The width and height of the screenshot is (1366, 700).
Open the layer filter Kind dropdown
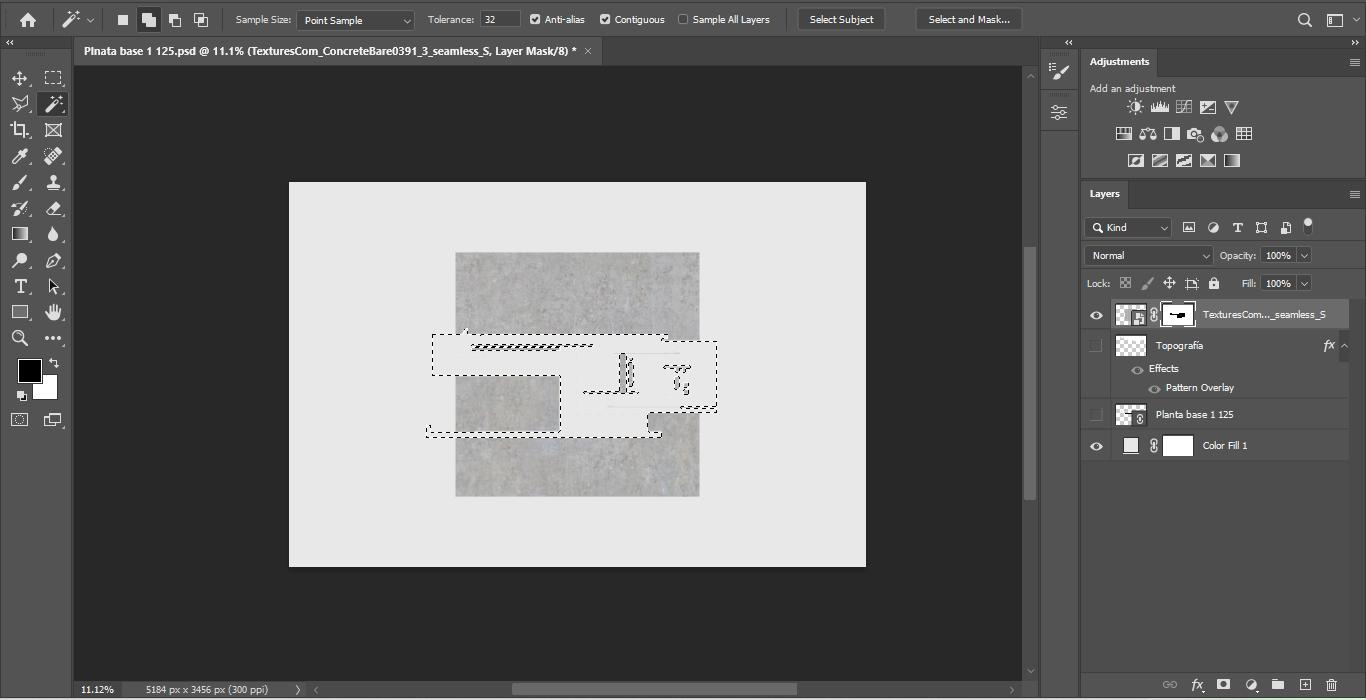pos(1128,228)
